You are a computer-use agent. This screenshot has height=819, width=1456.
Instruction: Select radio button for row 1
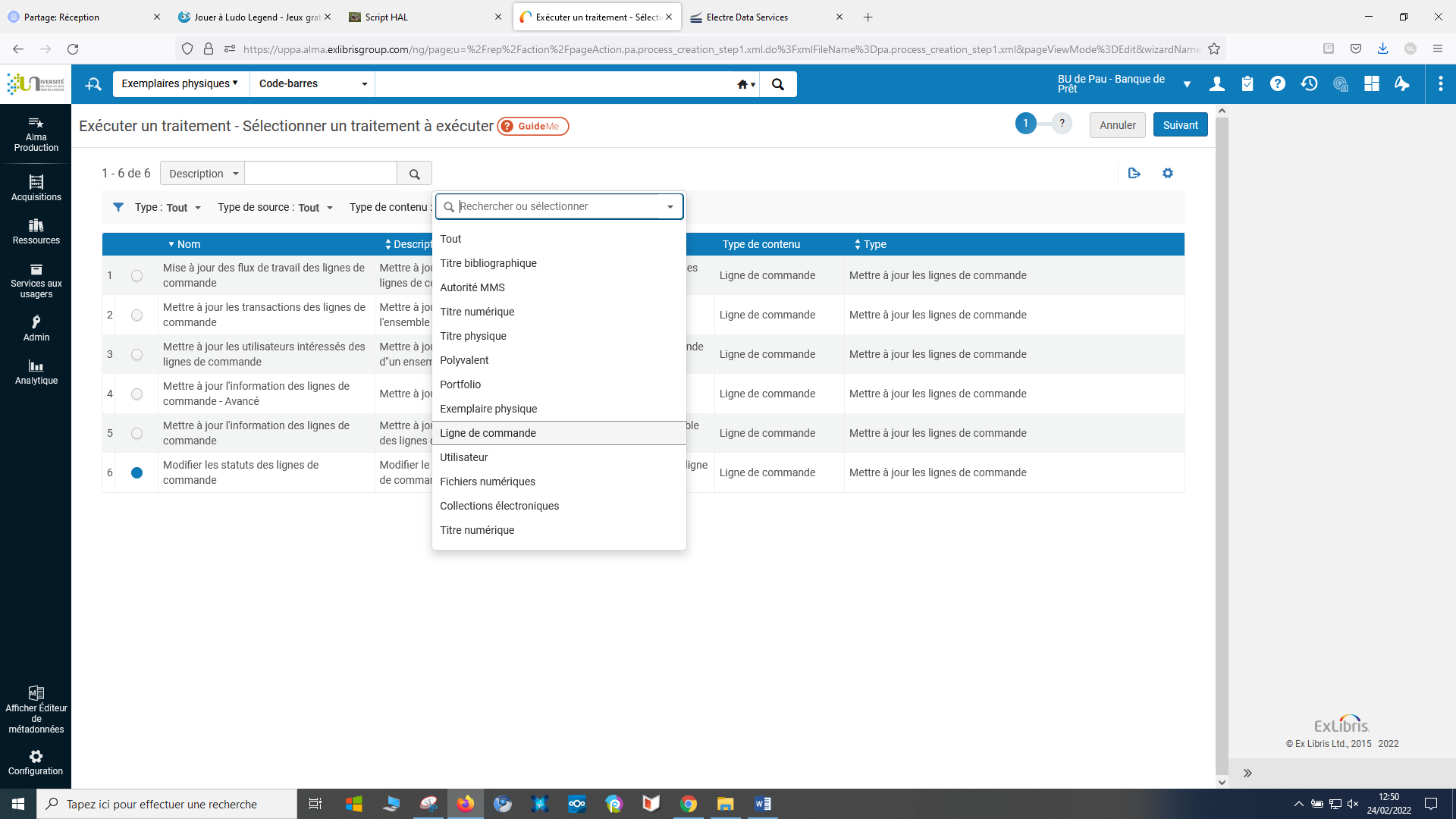point(136,276)
